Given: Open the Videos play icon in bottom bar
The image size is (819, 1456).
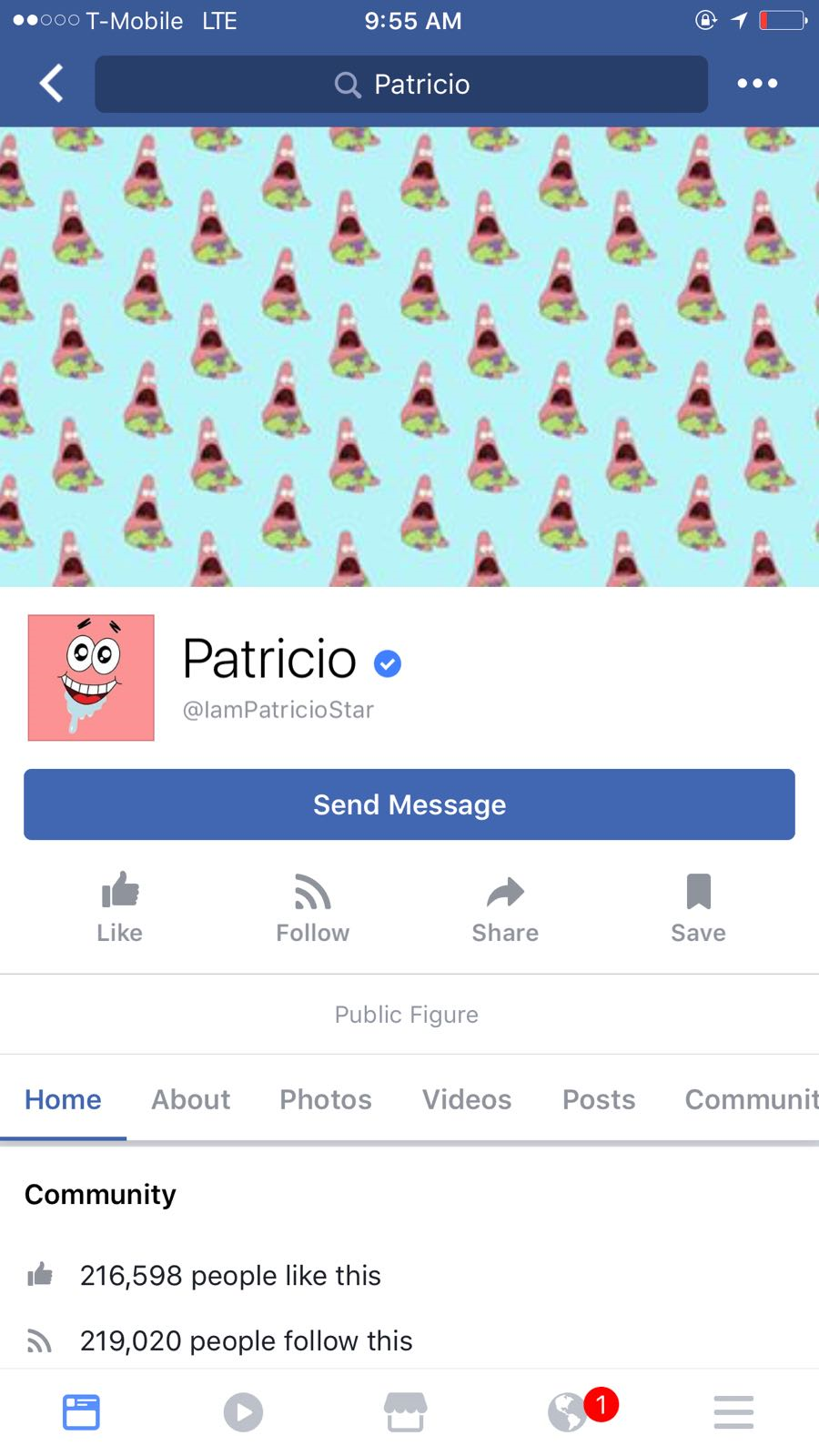Looking at the screenshot, I should pos(243,1412).
